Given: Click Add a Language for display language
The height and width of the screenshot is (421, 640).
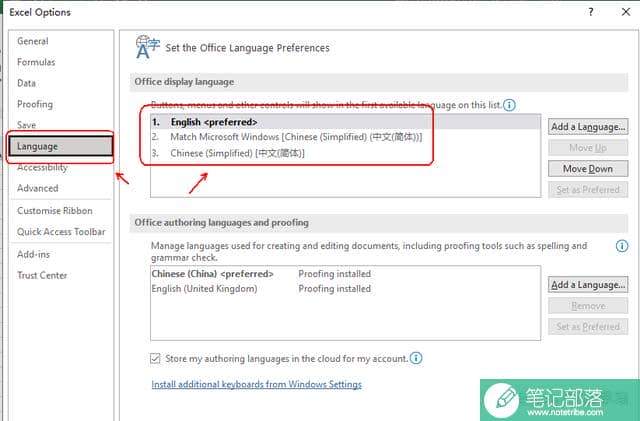Looking at the screenshot, I should pos(588,127).
